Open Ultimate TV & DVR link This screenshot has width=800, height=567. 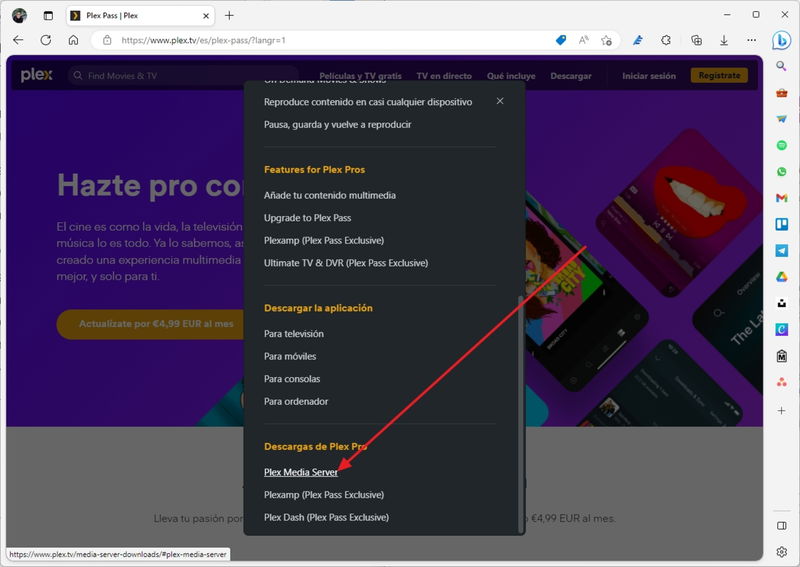[345, 263]
